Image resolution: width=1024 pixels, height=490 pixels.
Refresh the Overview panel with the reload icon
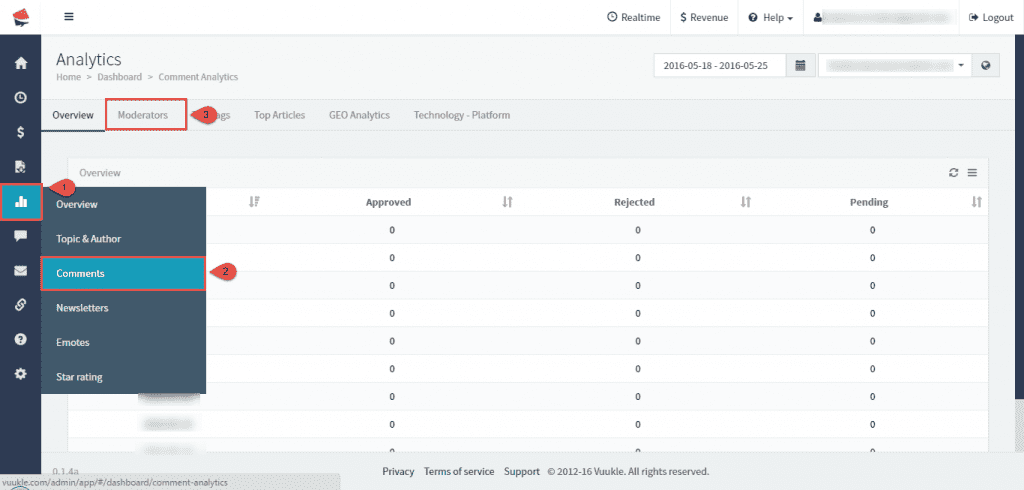[x=954, y=173]
